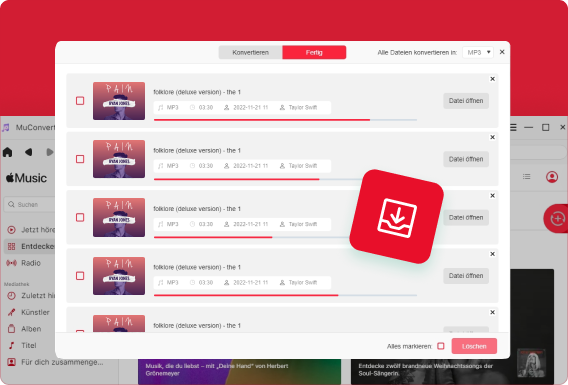The height and width of the screenshot is (385, 568).
Task: Open the MP3 output format dropdown
Action: 478,53
